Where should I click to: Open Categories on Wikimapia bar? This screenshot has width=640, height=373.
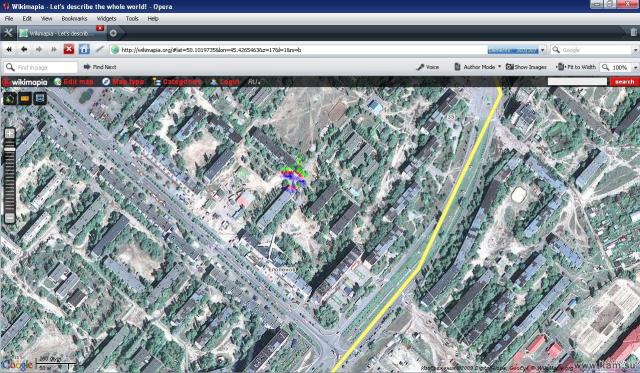(x=177, y=82)
